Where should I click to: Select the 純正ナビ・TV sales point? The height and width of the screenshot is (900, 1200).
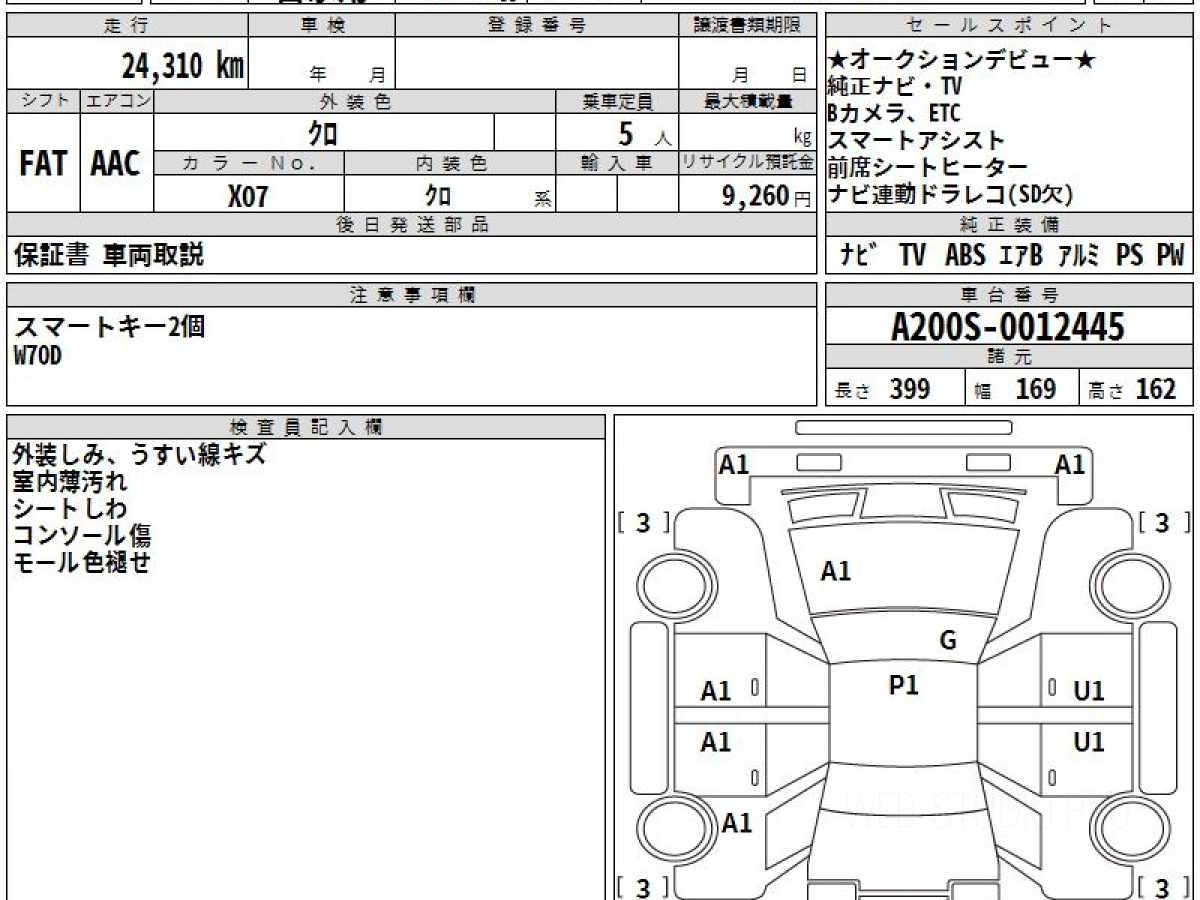895,86
